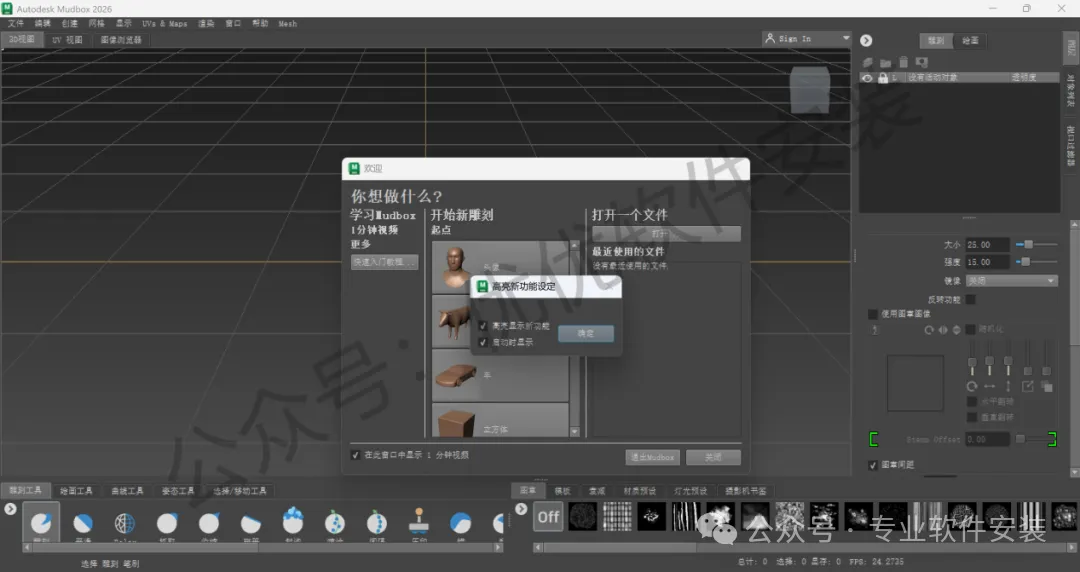
Task: Click the horizontal double-arrow icon below the sliders
Action: (x=990, y=387)
